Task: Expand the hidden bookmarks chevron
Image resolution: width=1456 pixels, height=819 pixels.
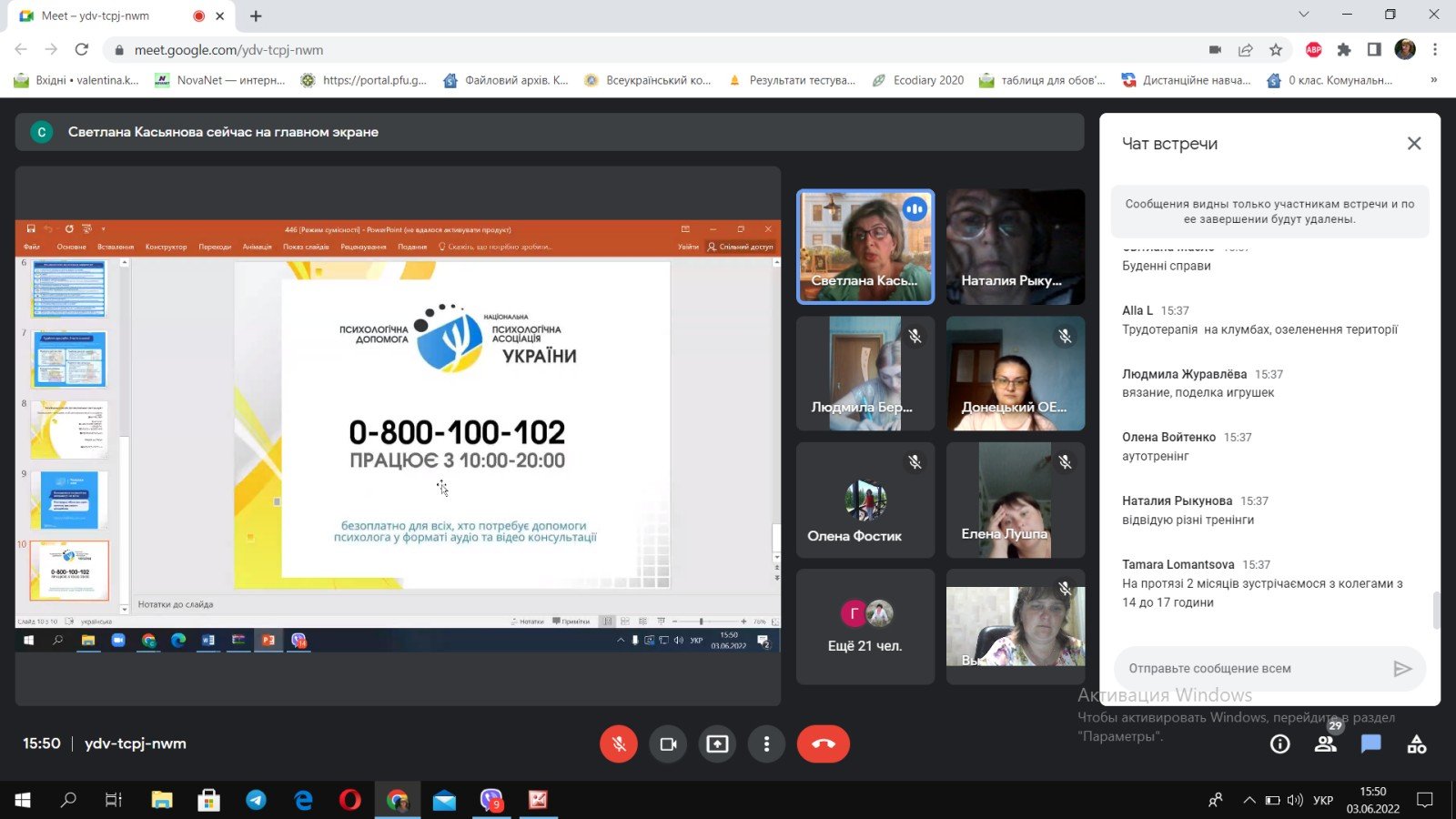Action: coord(1433,80)
